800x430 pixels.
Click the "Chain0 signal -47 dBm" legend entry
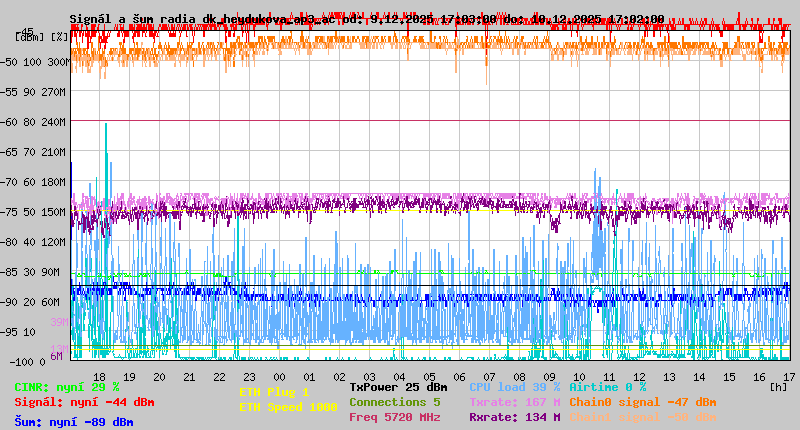tap(643, 402)
